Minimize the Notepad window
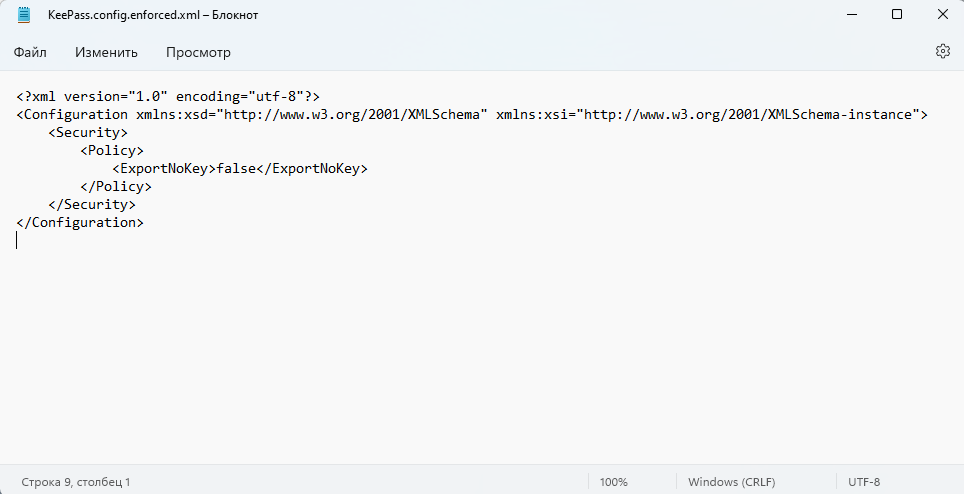 851,15
